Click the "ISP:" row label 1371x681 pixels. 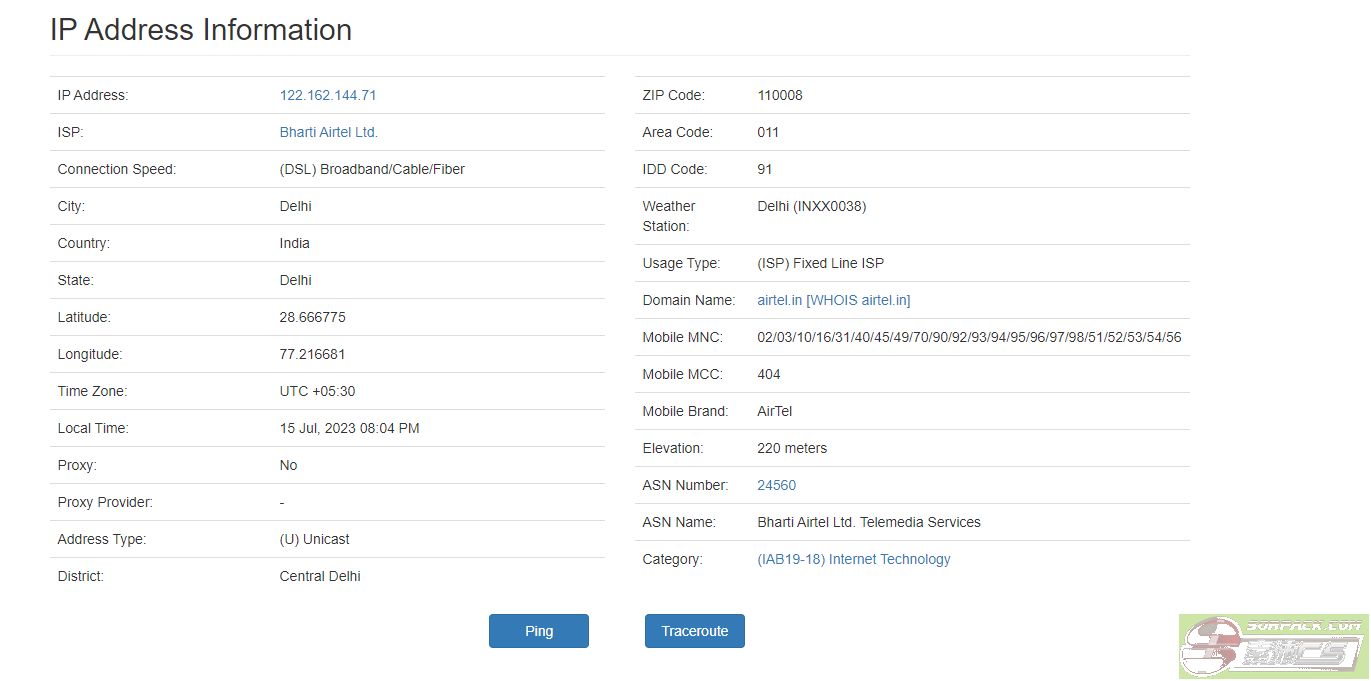tap(70, 132)
